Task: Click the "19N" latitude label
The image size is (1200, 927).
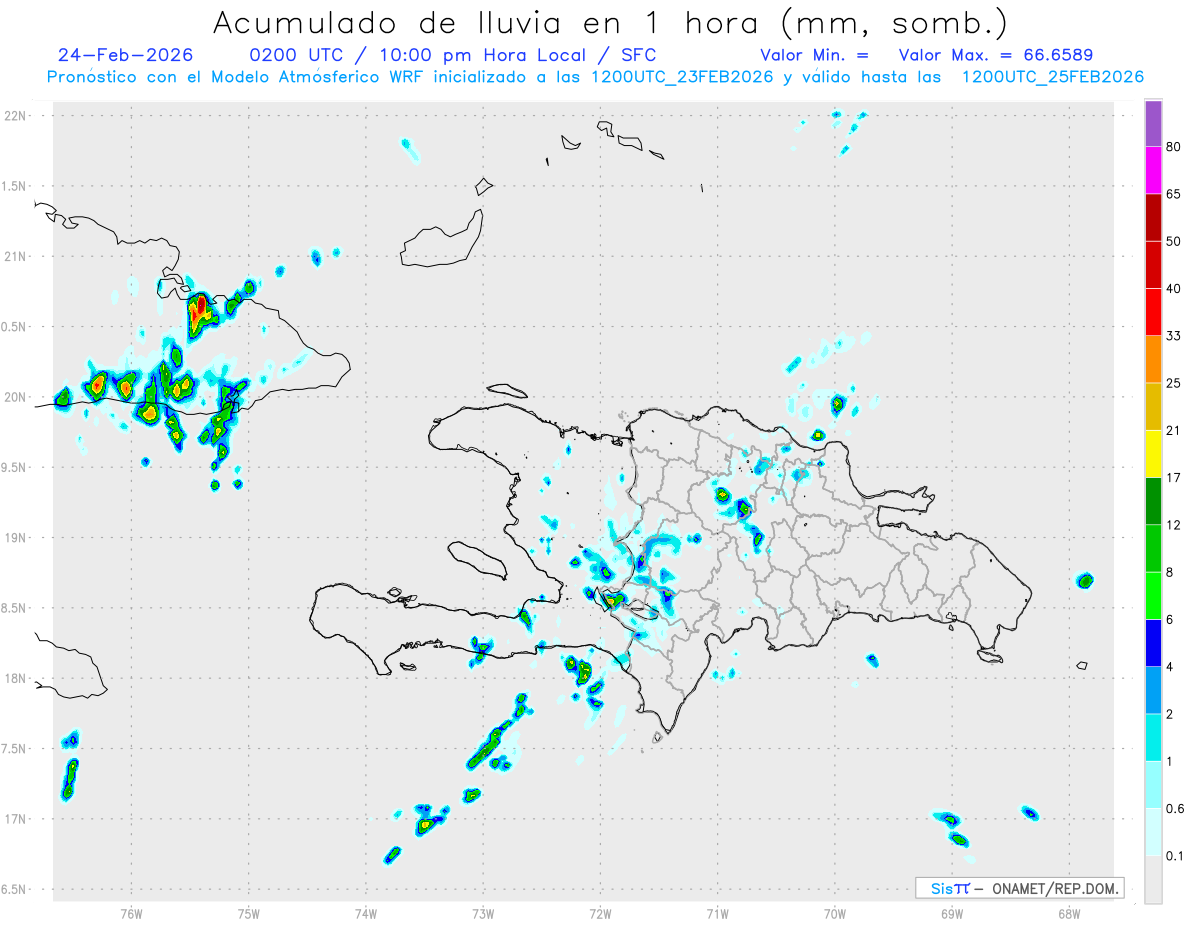Action: coord(17,538)
